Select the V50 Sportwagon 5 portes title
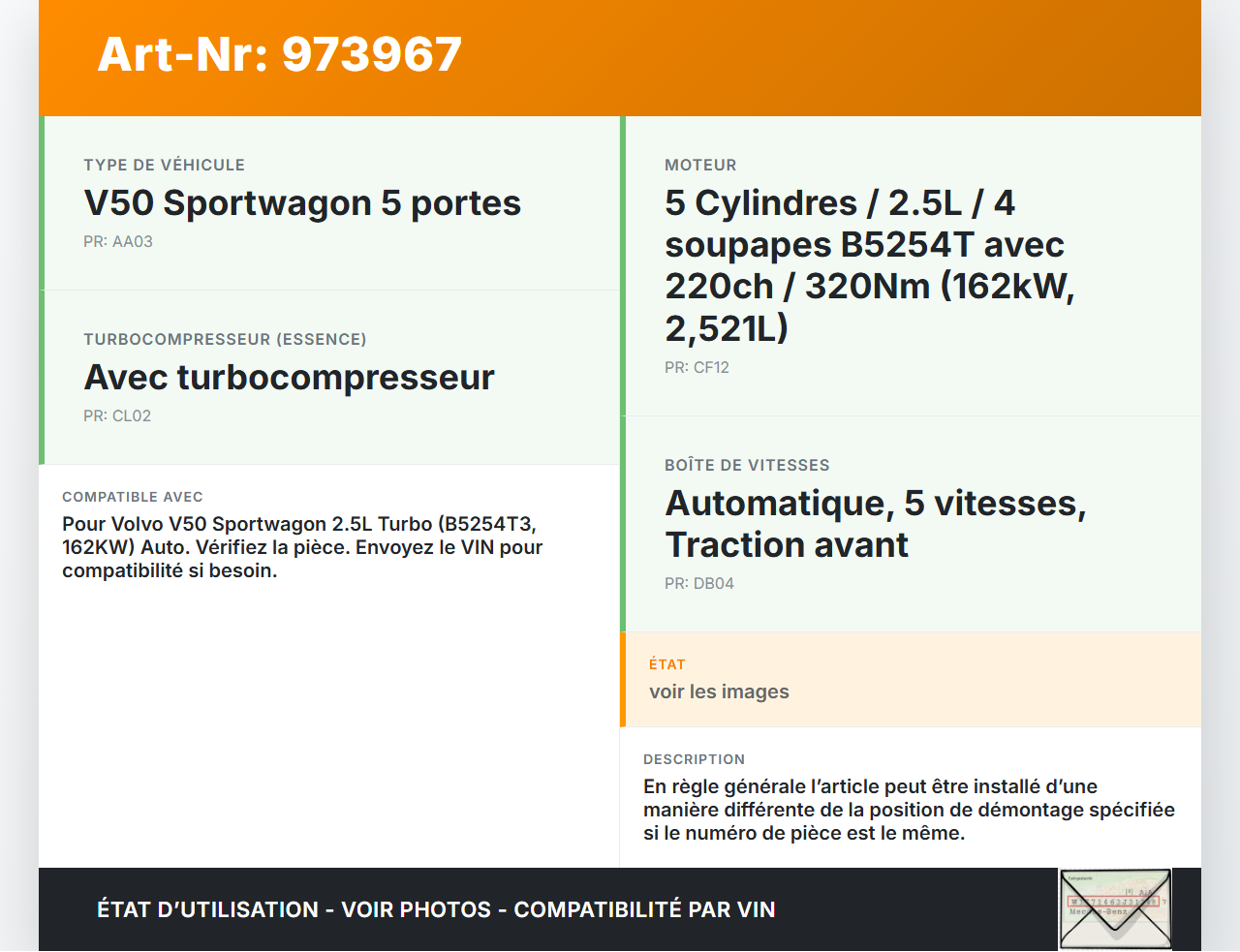1240x952 pixels. [x=302, y=203]
